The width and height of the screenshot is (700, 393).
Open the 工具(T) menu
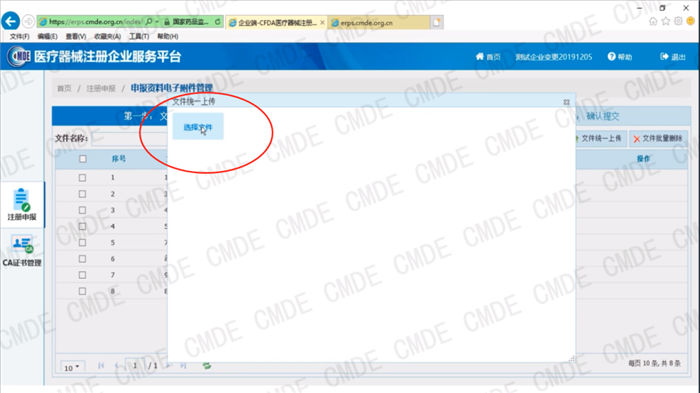click(139, 36)
